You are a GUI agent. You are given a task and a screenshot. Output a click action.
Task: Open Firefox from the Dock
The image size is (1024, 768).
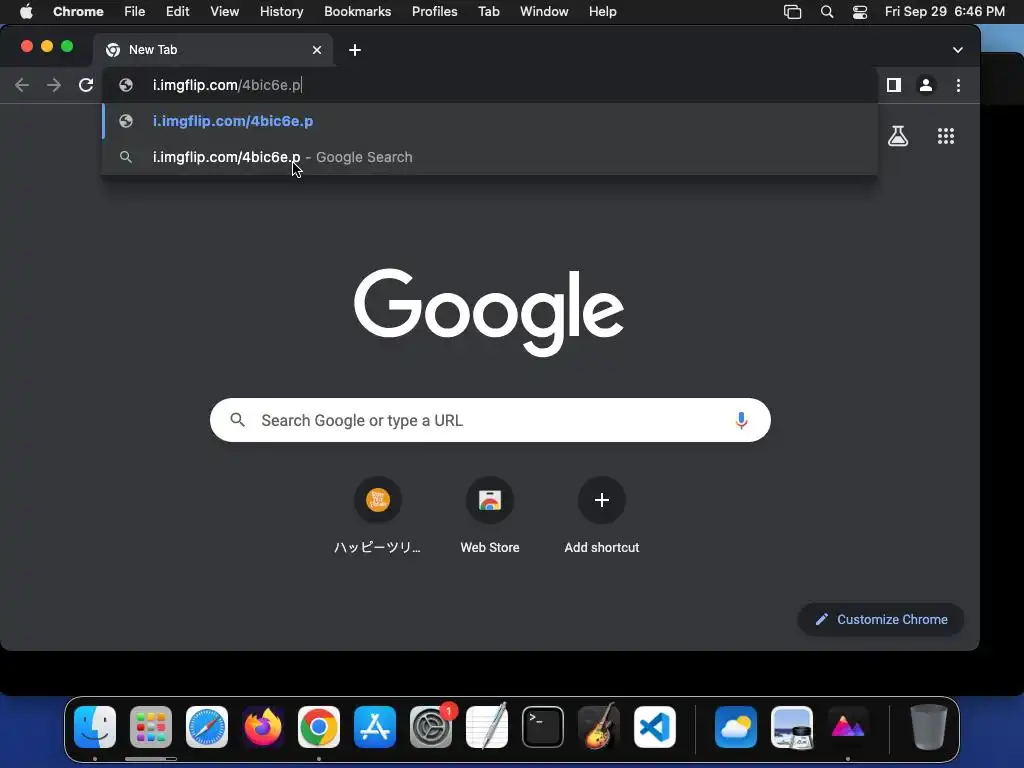click(x=263, y=727)
